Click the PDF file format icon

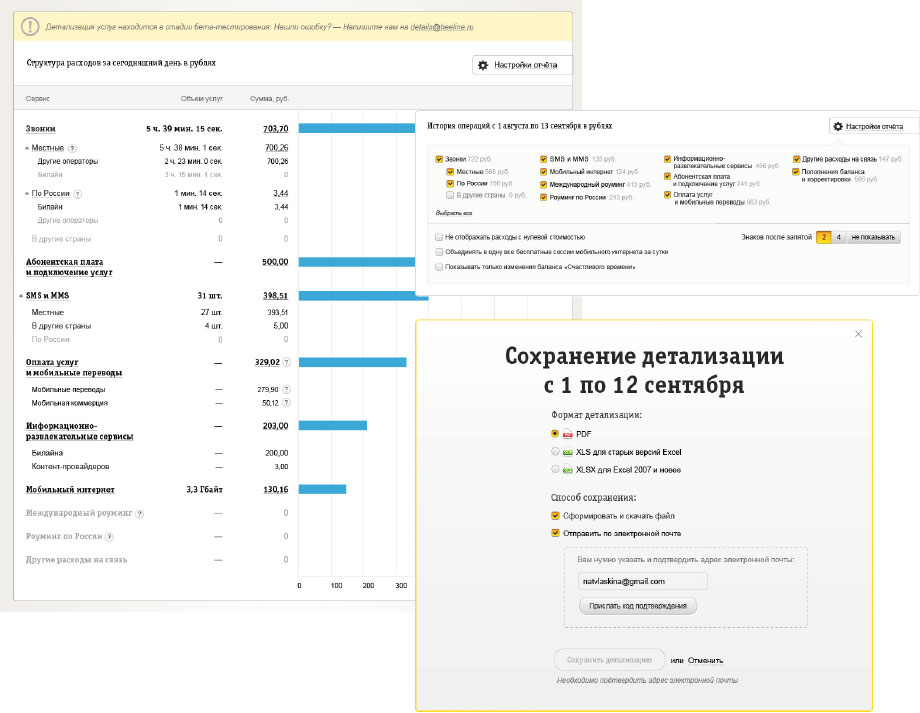pos(567,434)
